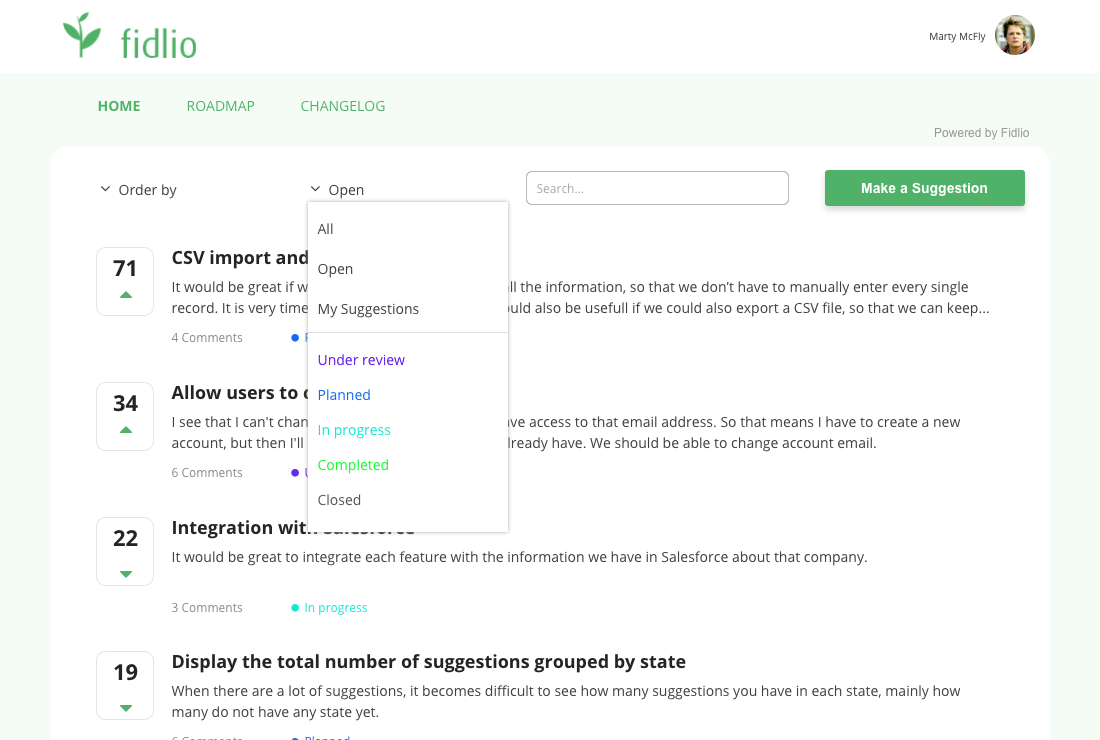The width and height of the screenshot is (1100, 740).
Task: Filter suggestions by Planned status
Action: tap(344, 395)
